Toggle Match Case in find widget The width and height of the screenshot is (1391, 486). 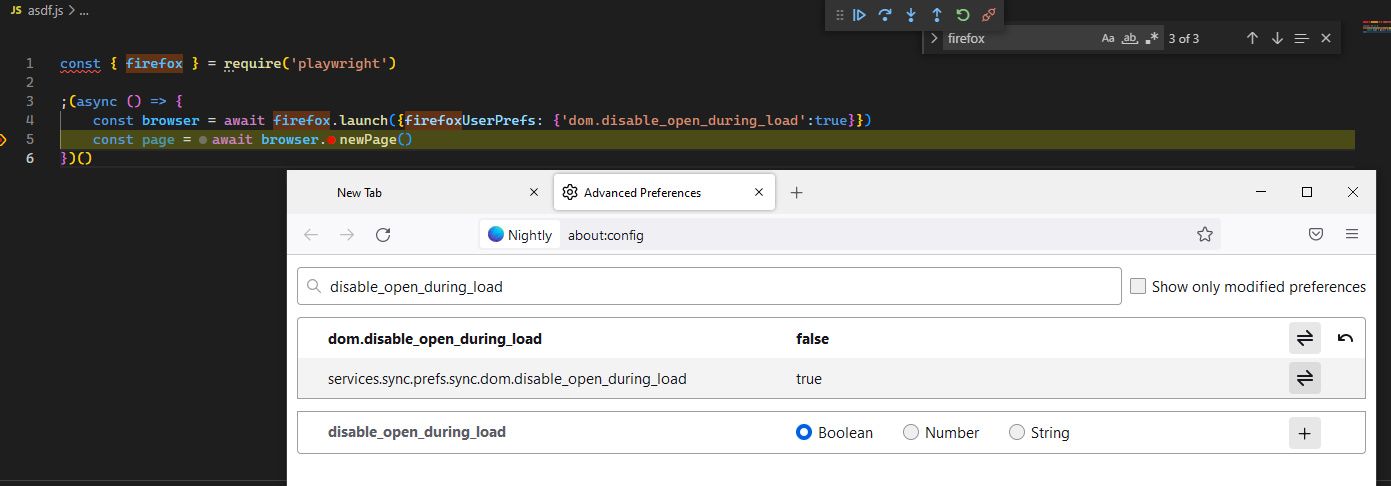pyautogui.click(x=1108, y=38)
